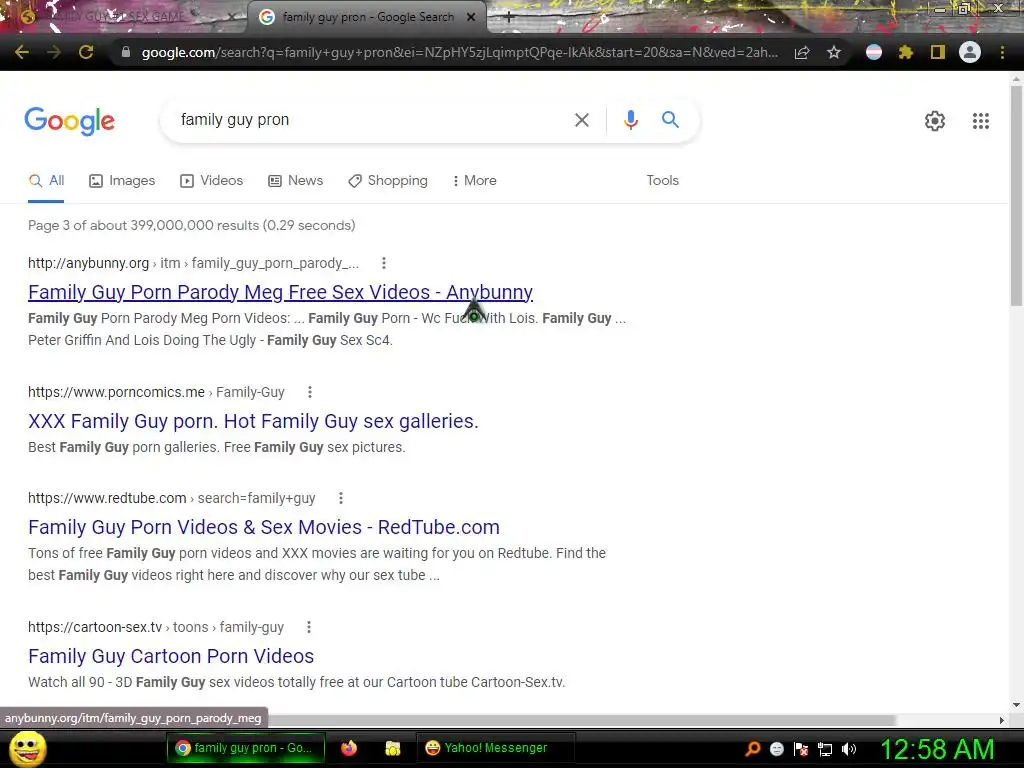Image resolution: width=1024 pixels, height=768 pixels.
Task: Submit search with the magnifier icon
Action: point(670,120)
